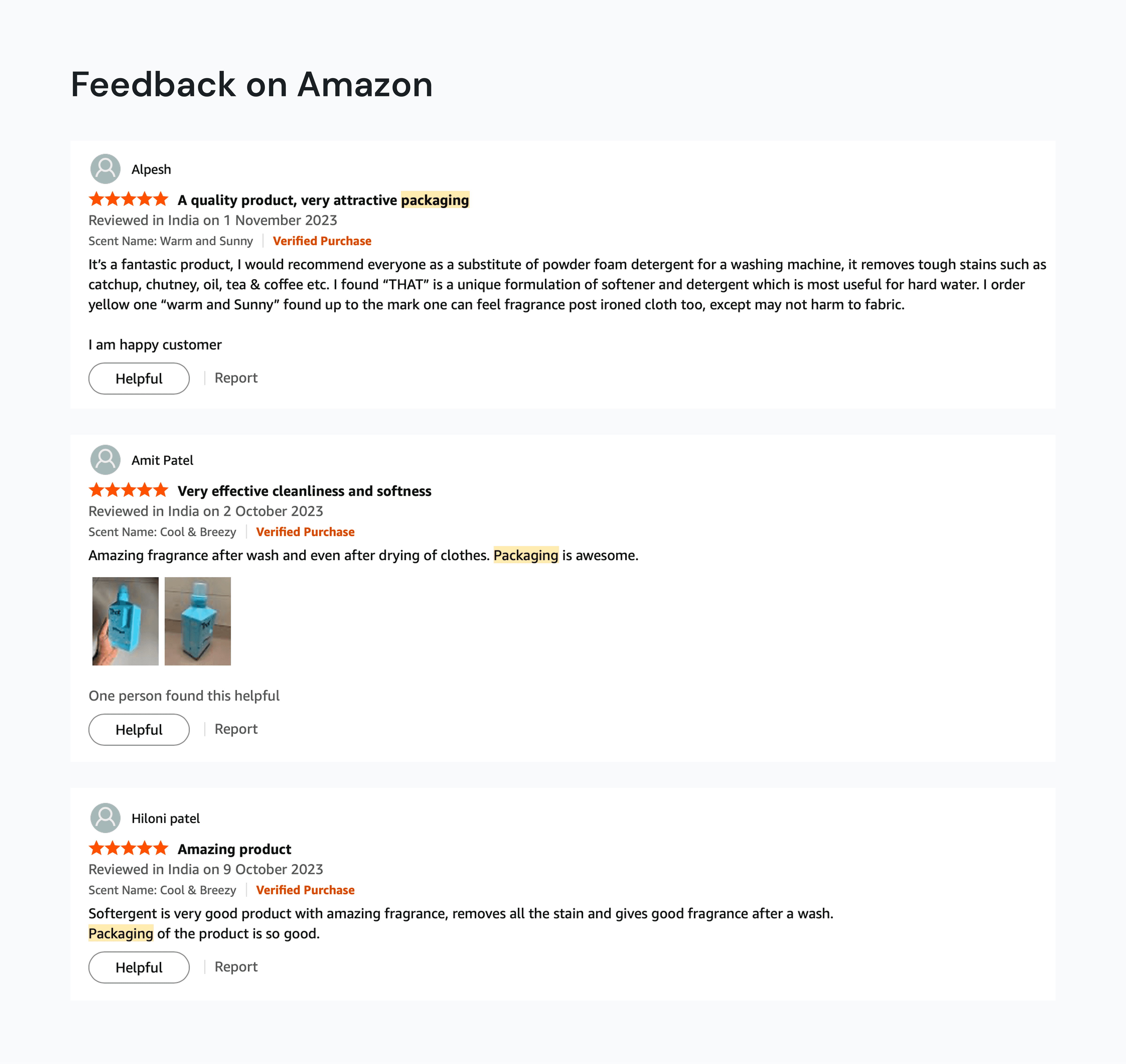Report Hiloni patel's review
This screenshot has width=1126, height=1064.
click(236, 966)
